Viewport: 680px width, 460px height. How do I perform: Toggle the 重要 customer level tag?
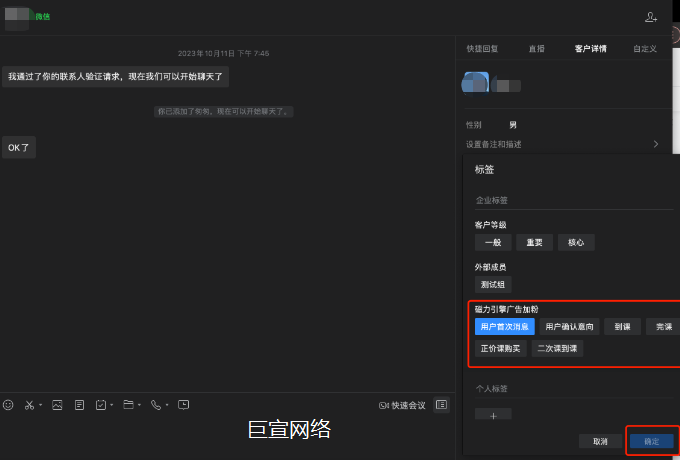click(x=534, y=242)
